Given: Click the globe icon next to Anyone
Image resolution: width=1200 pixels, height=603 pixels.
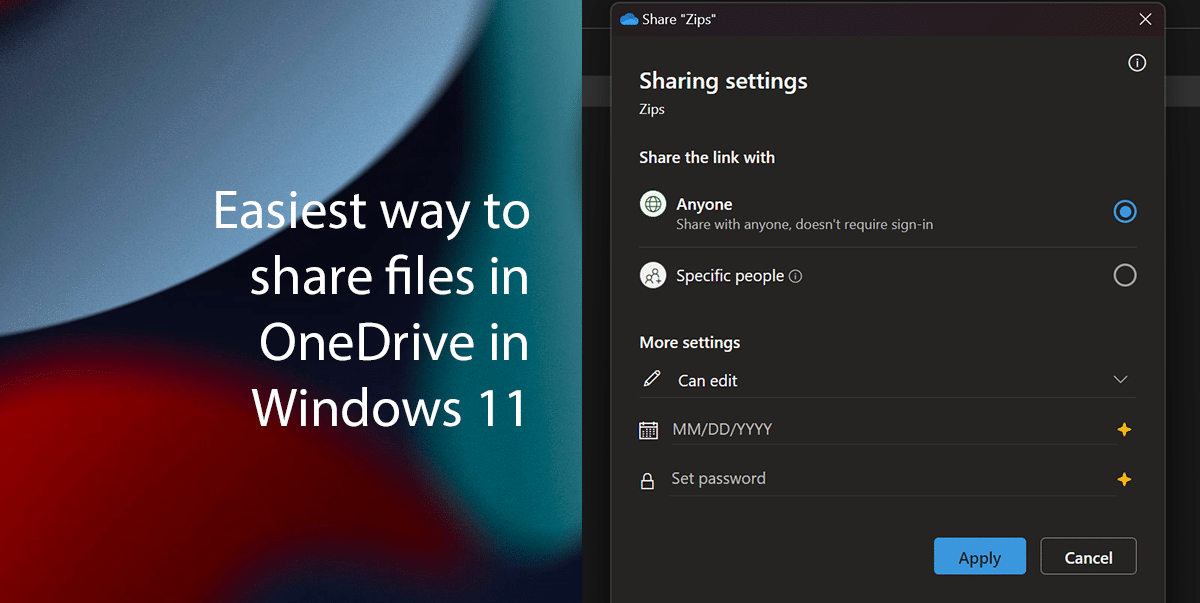Looking at the screenshot, I should coord(653,203).
